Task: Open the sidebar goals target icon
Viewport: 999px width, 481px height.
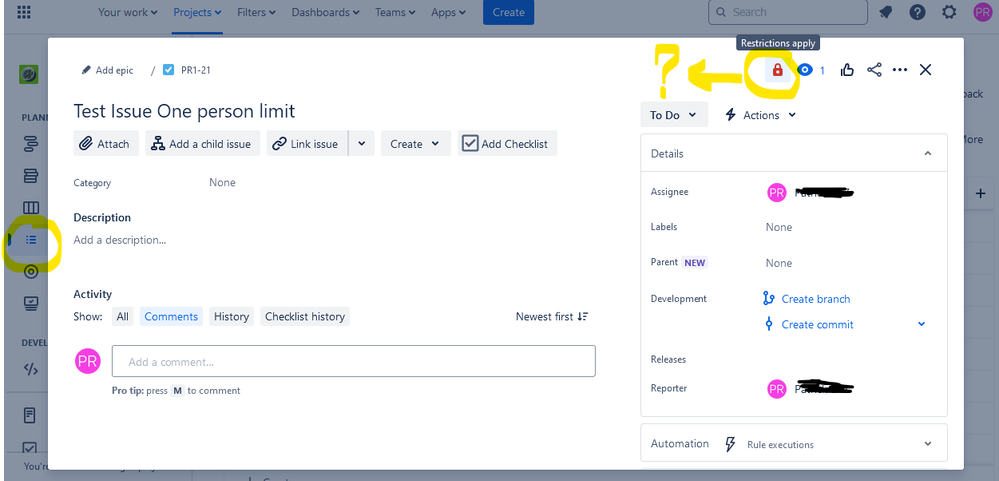Action: (31, 272)
